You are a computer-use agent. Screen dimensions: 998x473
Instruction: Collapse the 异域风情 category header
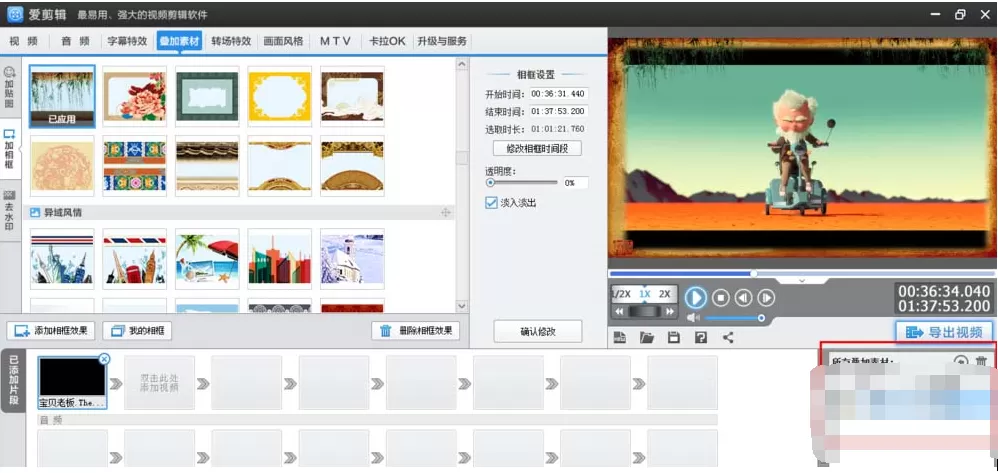point(239,213)
